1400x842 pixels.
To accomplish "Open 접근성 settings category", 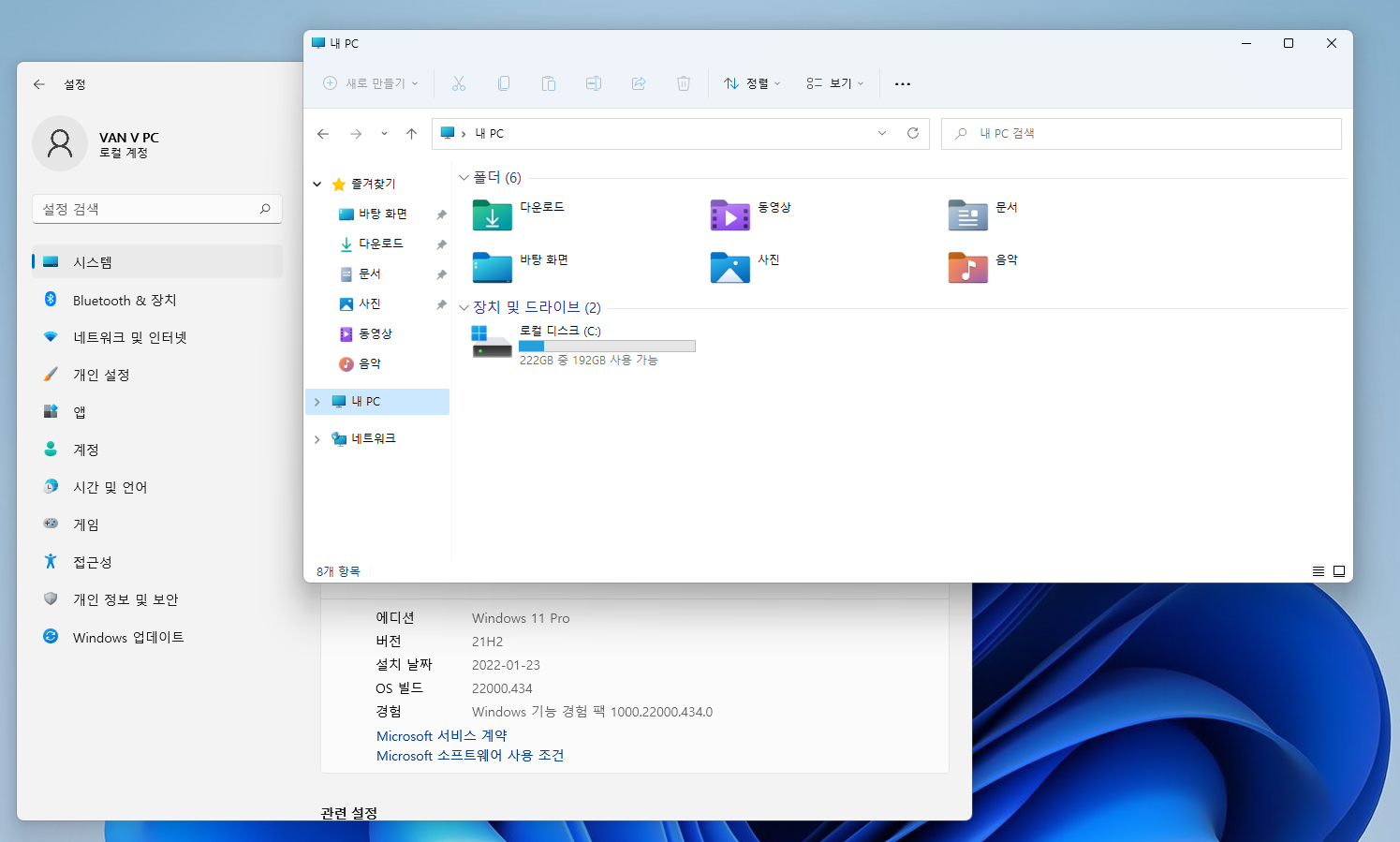I will click(x=157, y=562).
